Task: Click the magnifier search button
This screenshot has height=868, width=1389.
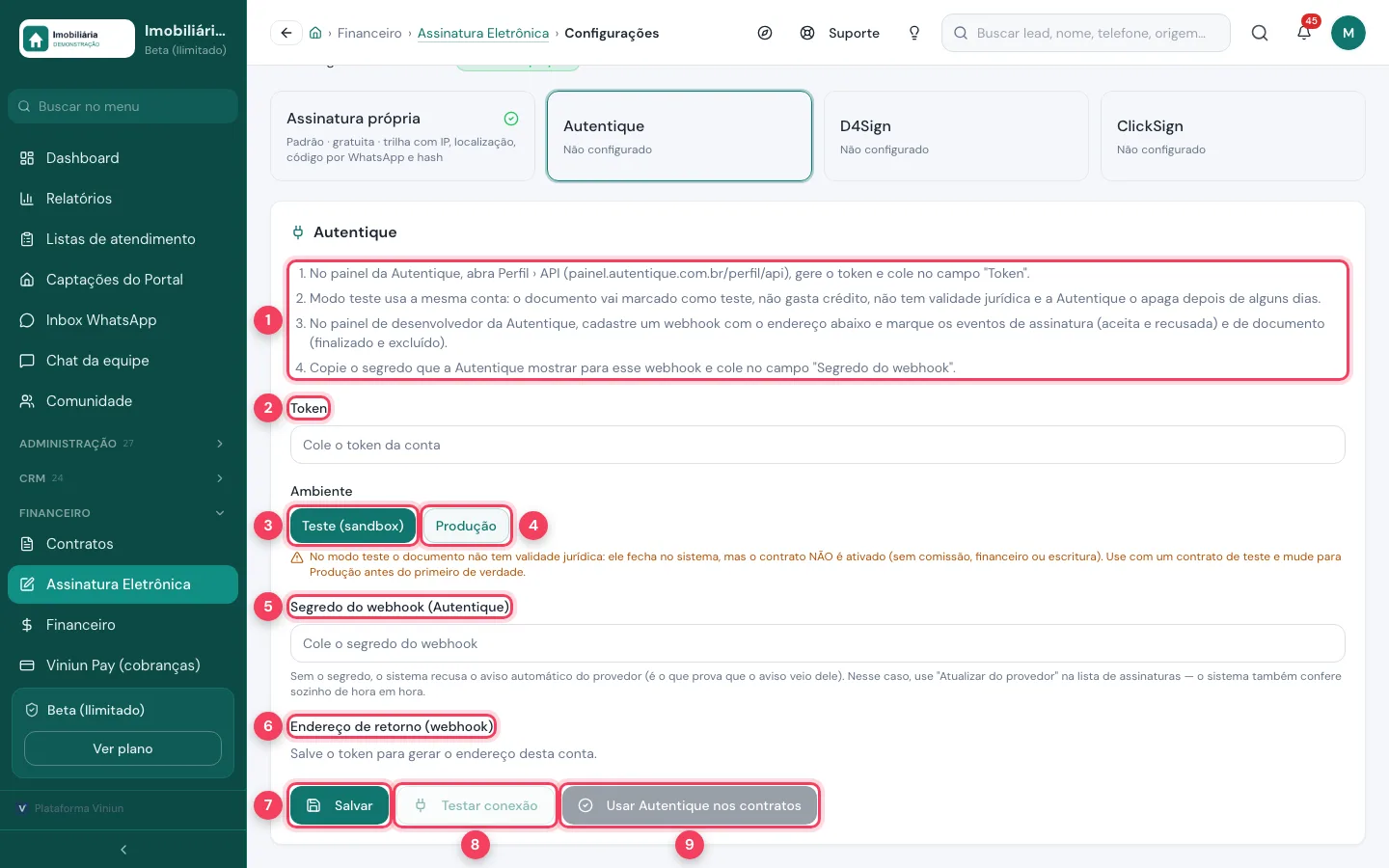Action: 1260,33
